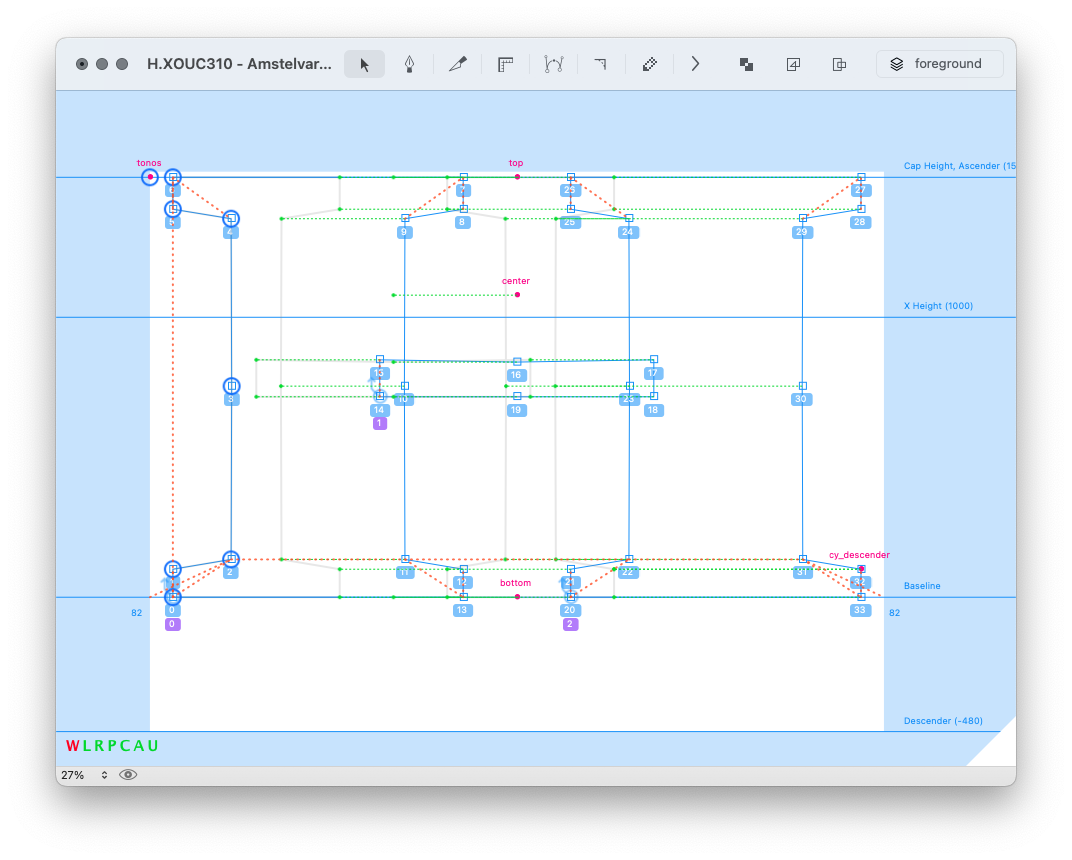The width and height of the screenshot is (1072, 860).
Task: Click the remove overlap icon
Action: [x=746, y=64]
